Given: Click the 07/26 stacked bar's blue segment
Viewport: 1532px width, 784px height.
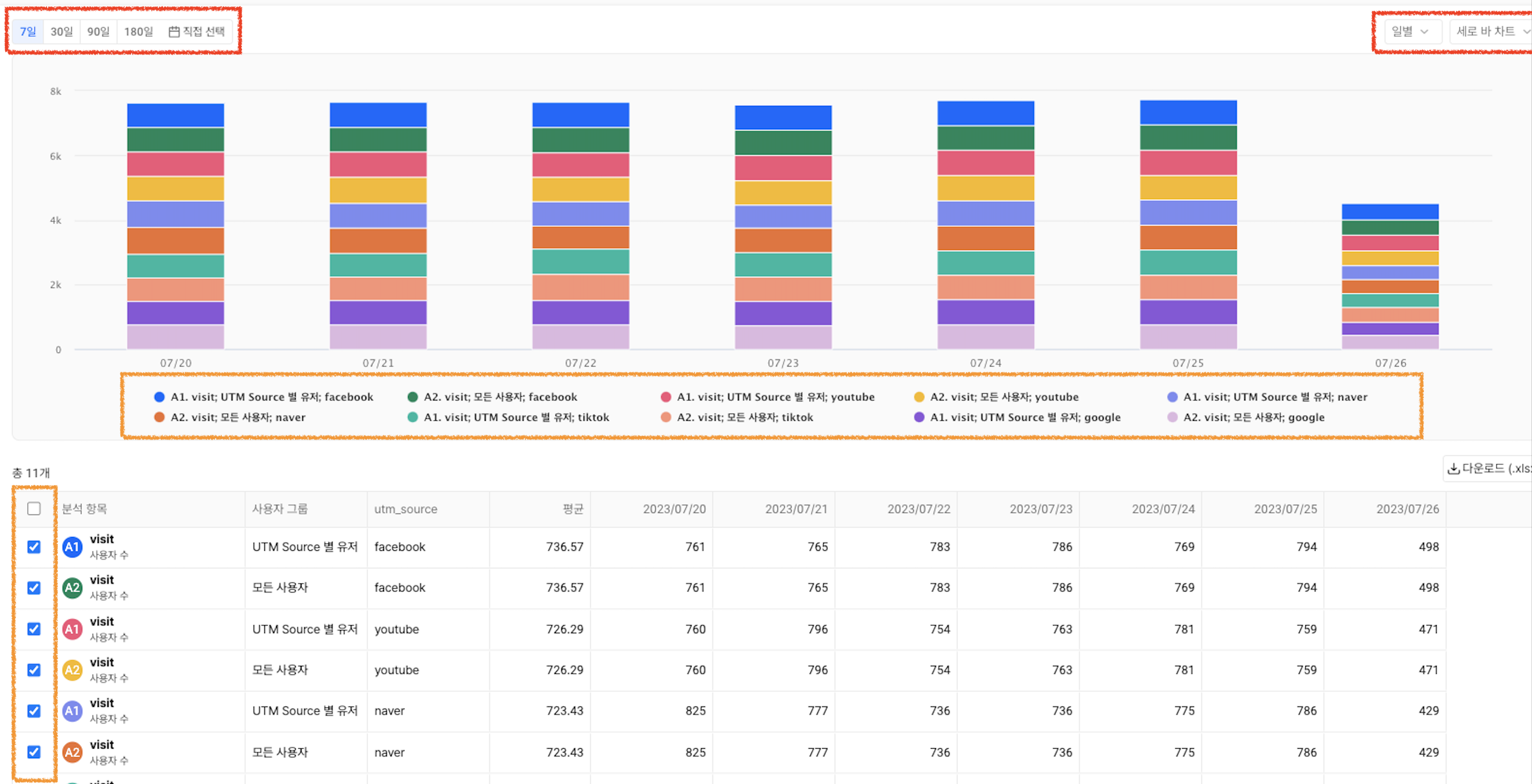Looking at the screenshot, I should (1389, 212).
